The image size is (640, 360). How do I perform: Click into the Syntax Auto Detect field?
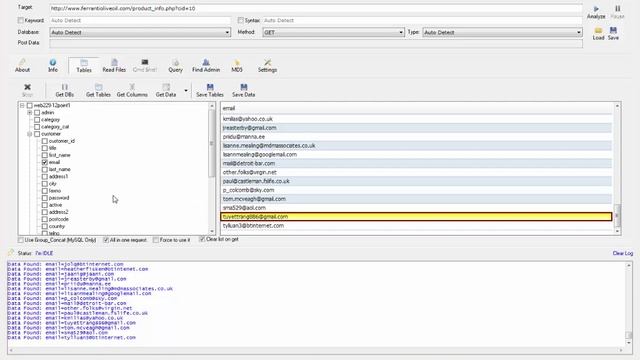422,20
